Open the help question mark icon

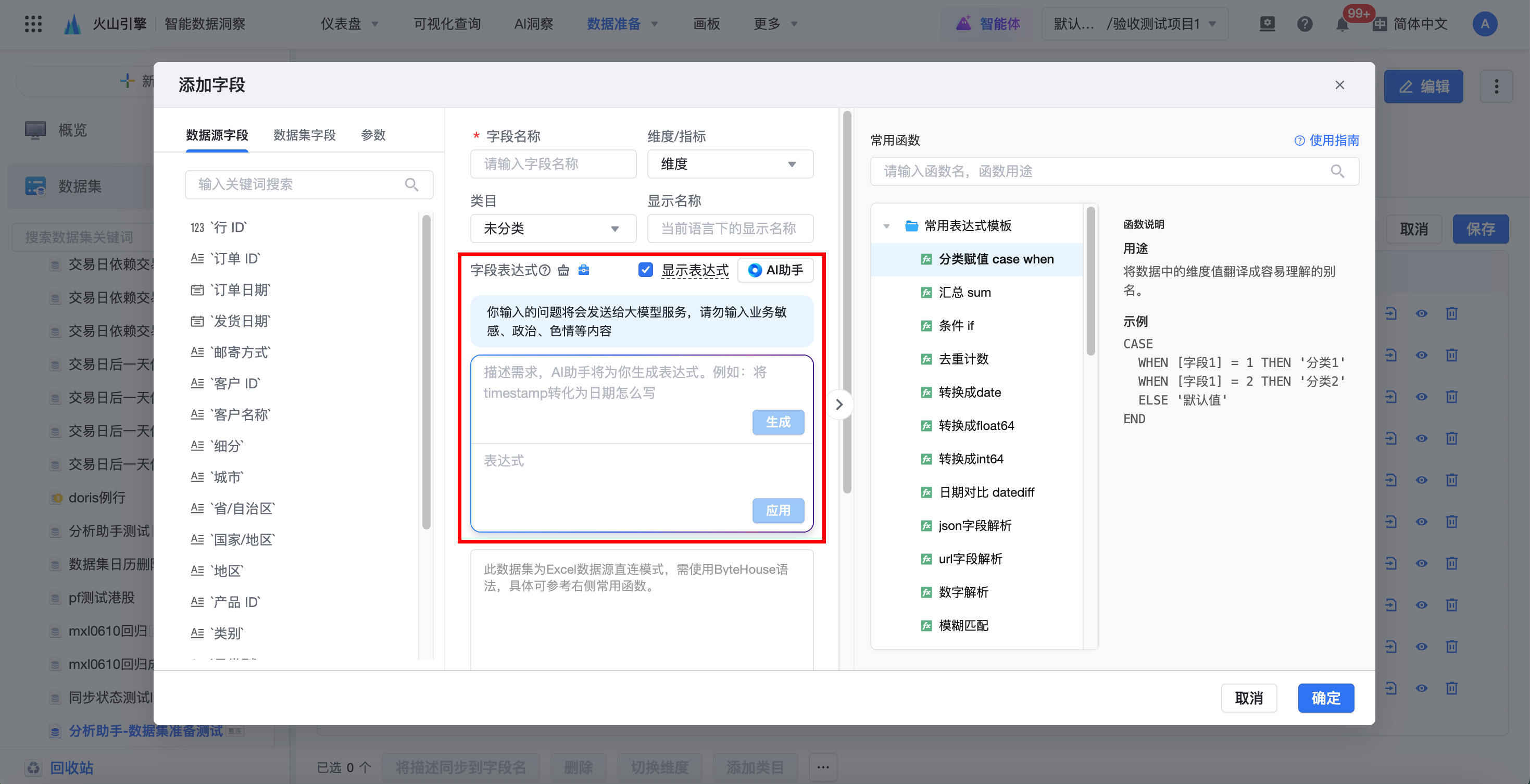point(1305,24)
